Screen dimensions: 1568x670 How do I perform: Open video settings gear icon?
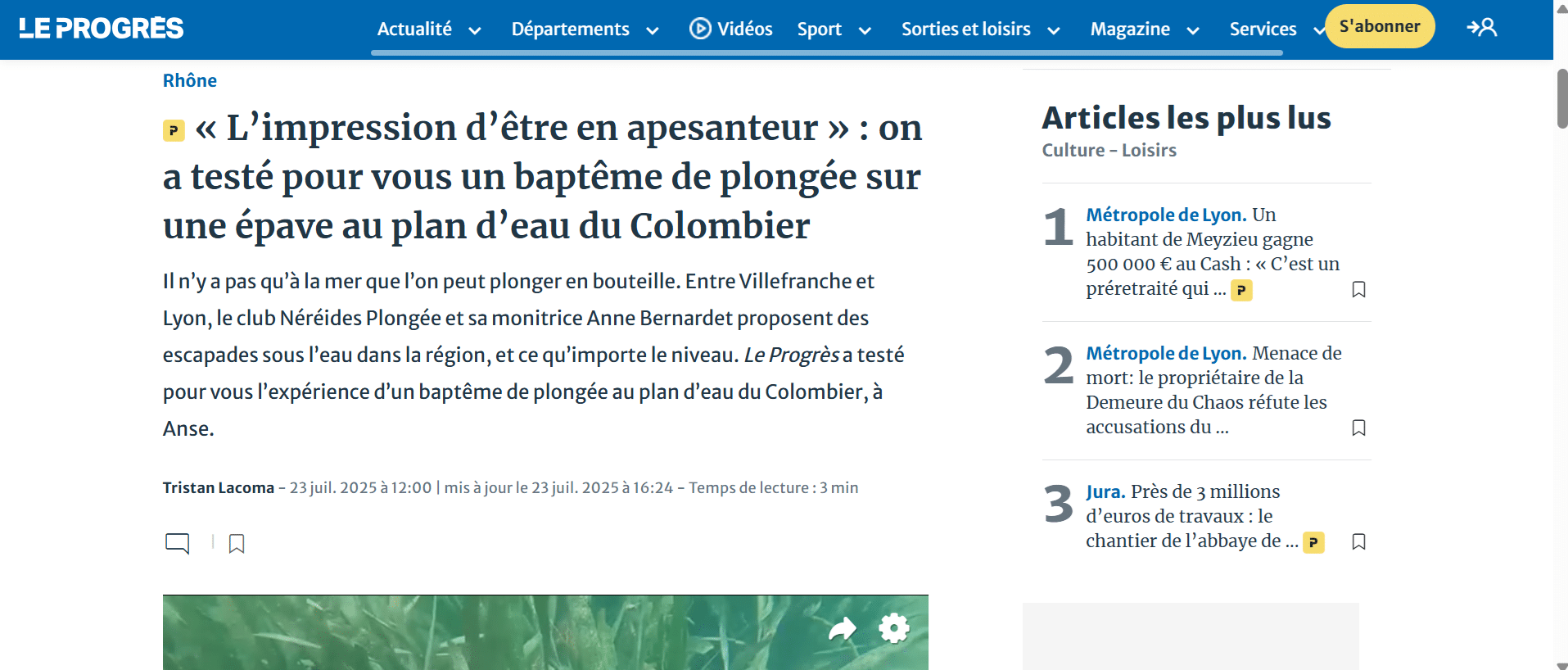point(893,628)
